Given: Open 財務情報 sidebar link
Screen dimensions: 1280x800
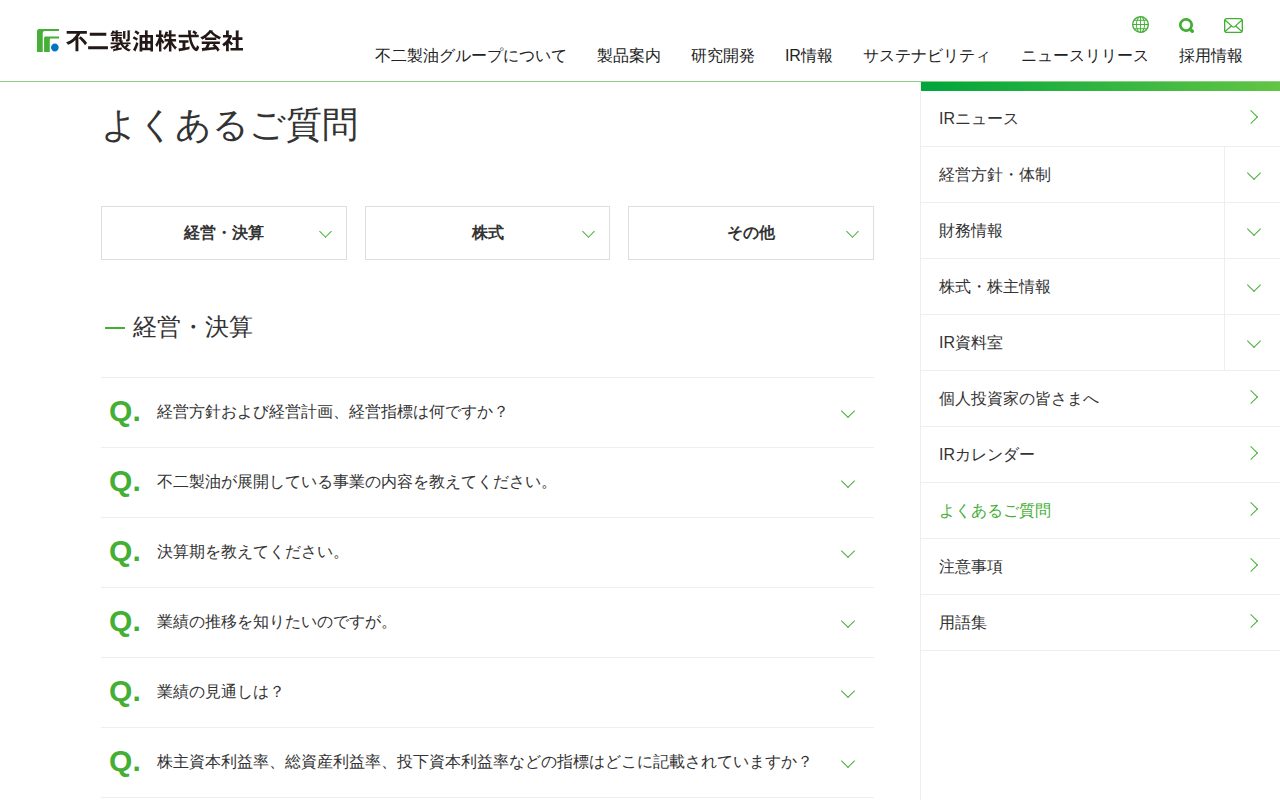Looking at the screenshot, I should pyautogui.click(x=1072, y=231).
